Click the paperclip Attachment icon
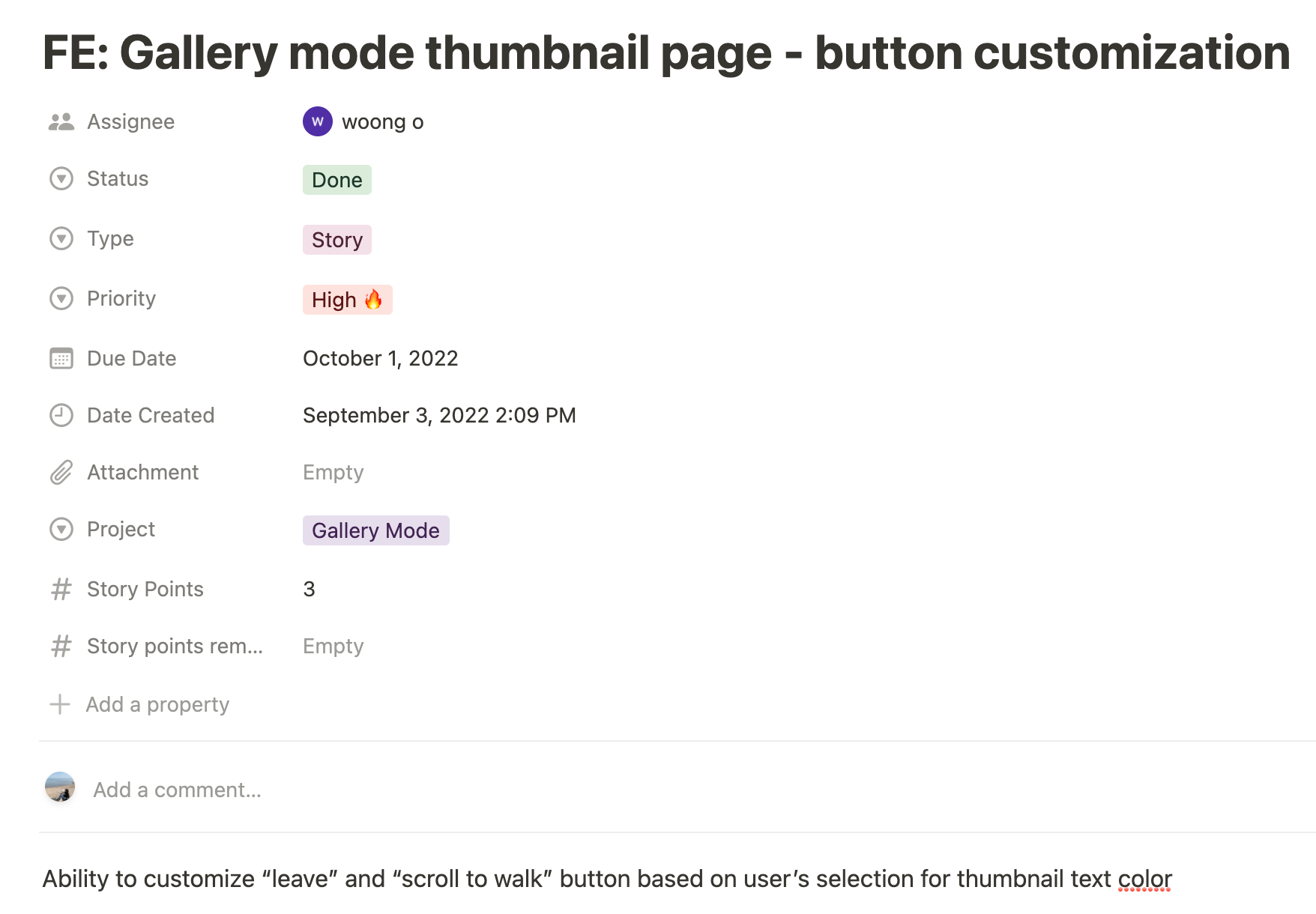 [61, 472]
